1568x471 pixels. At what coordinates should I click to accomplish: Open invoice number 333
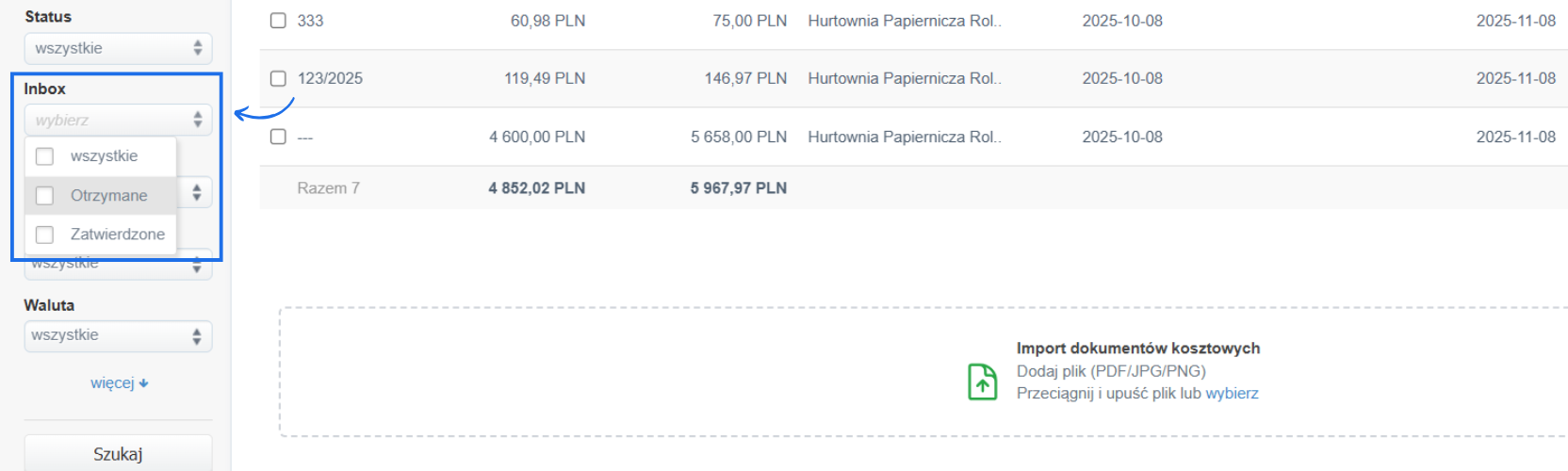(x=310, y=21)
